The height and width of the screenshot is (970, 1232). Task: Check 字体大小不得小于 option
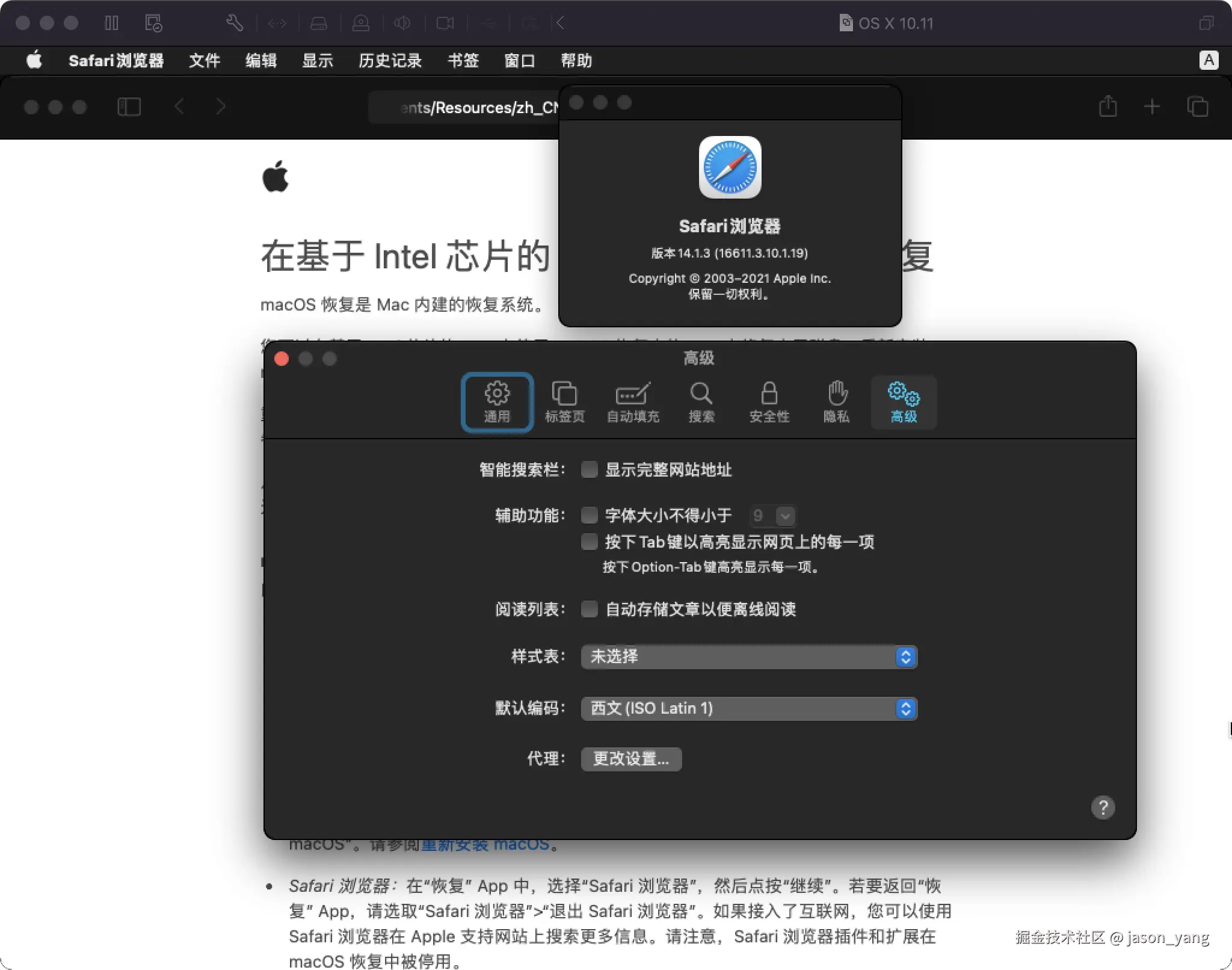coord(590,515)
